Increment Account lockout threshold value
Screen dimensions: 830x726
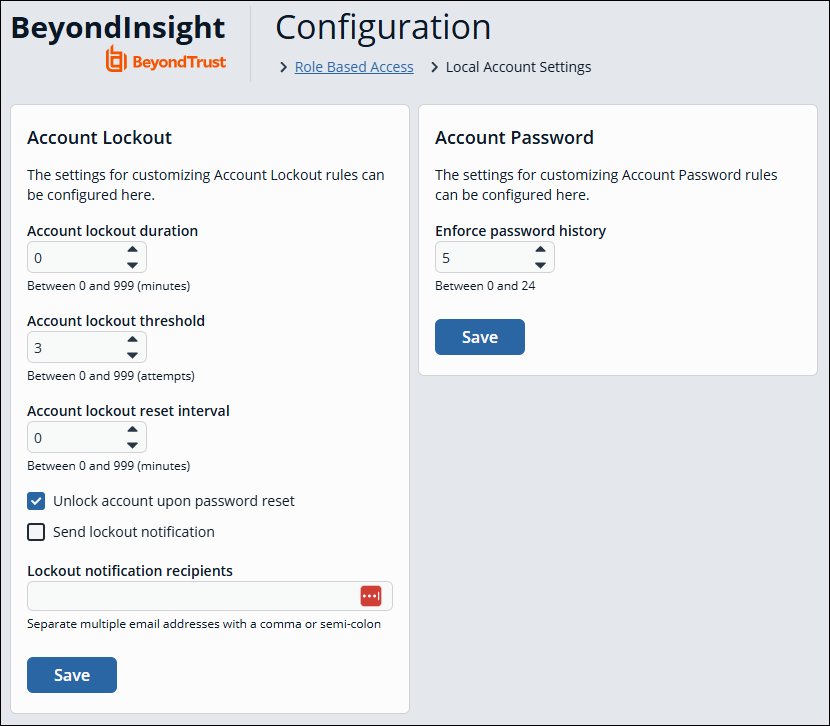[x=132, y=340]
